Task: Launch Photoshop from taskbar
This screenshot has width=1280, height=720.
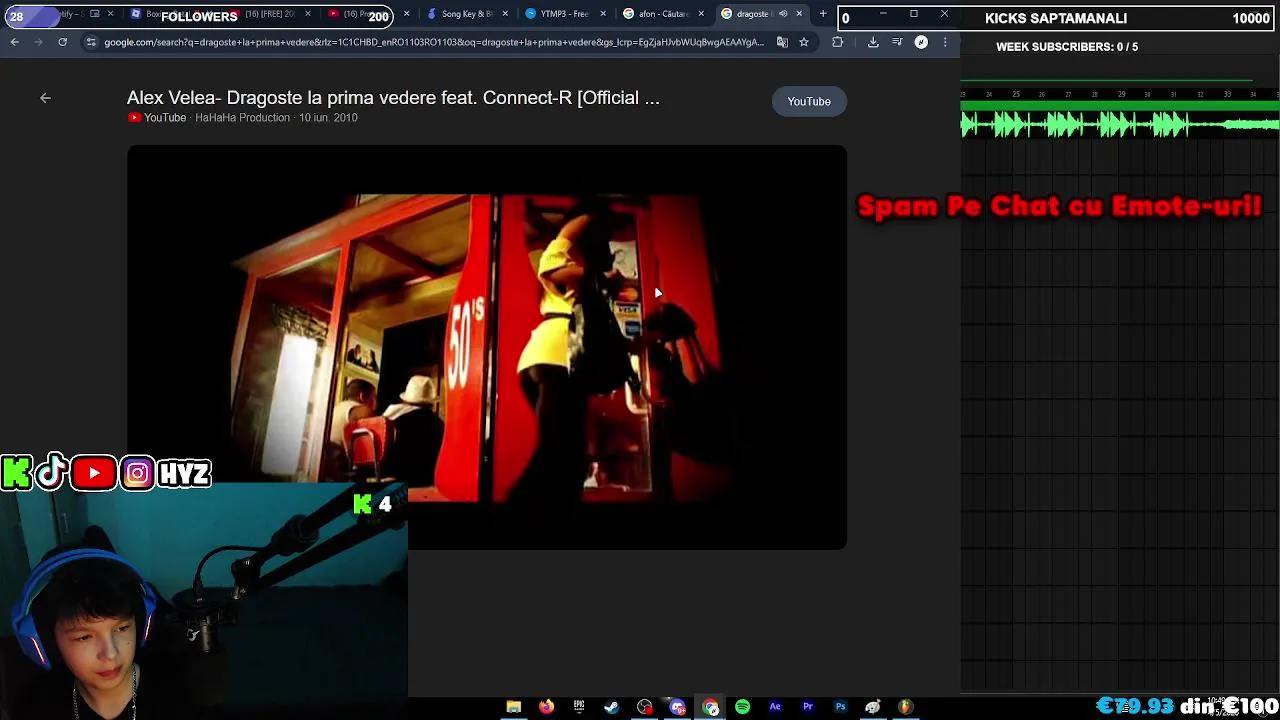Action: click(840, 707)
